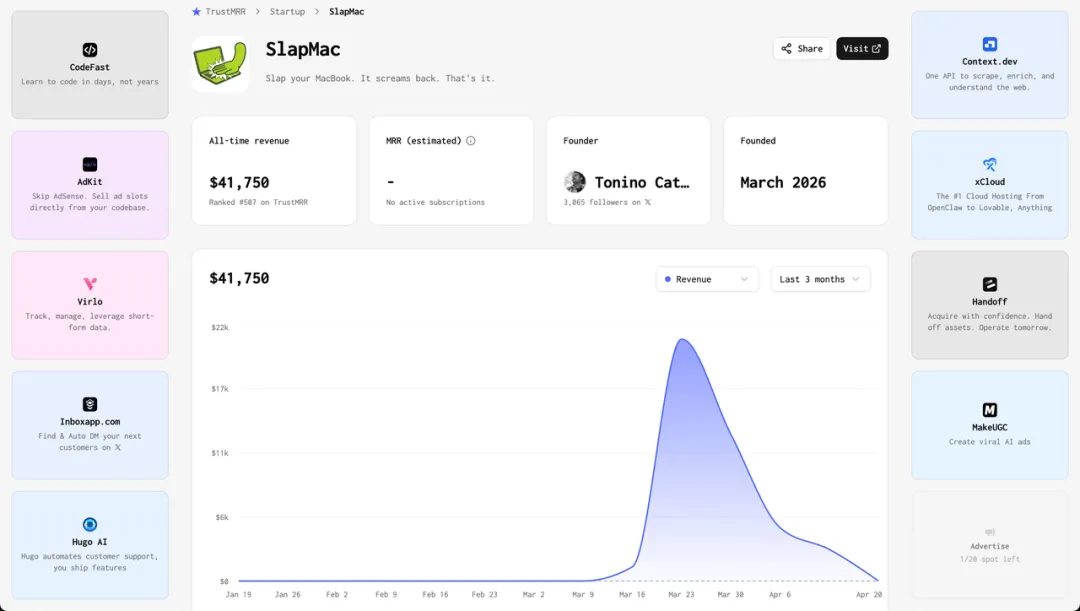Open the Inboxapp.com icon

tap(90, 404)
